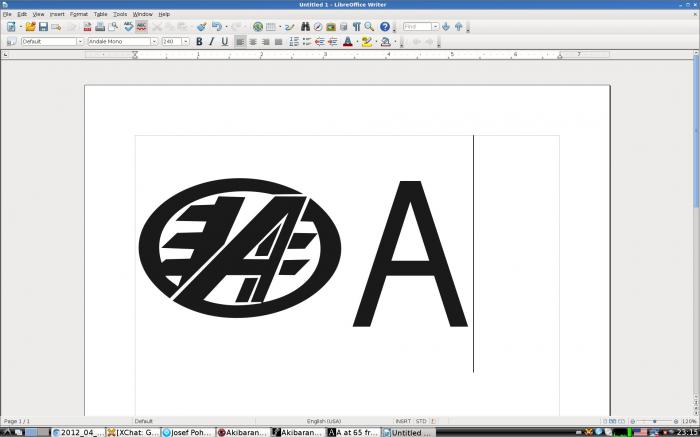This screenshot has height=437, width=700.
Task: Open LibreOffice Help question mark icon
Action: 385,27
